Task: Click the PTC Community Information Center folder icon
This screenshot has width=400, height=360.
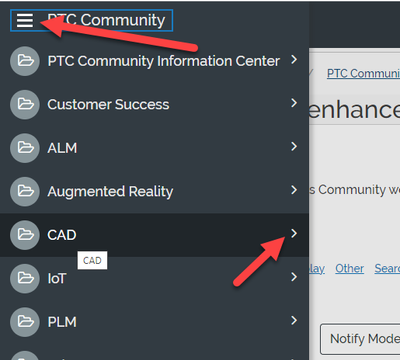Action: (25, 61)
